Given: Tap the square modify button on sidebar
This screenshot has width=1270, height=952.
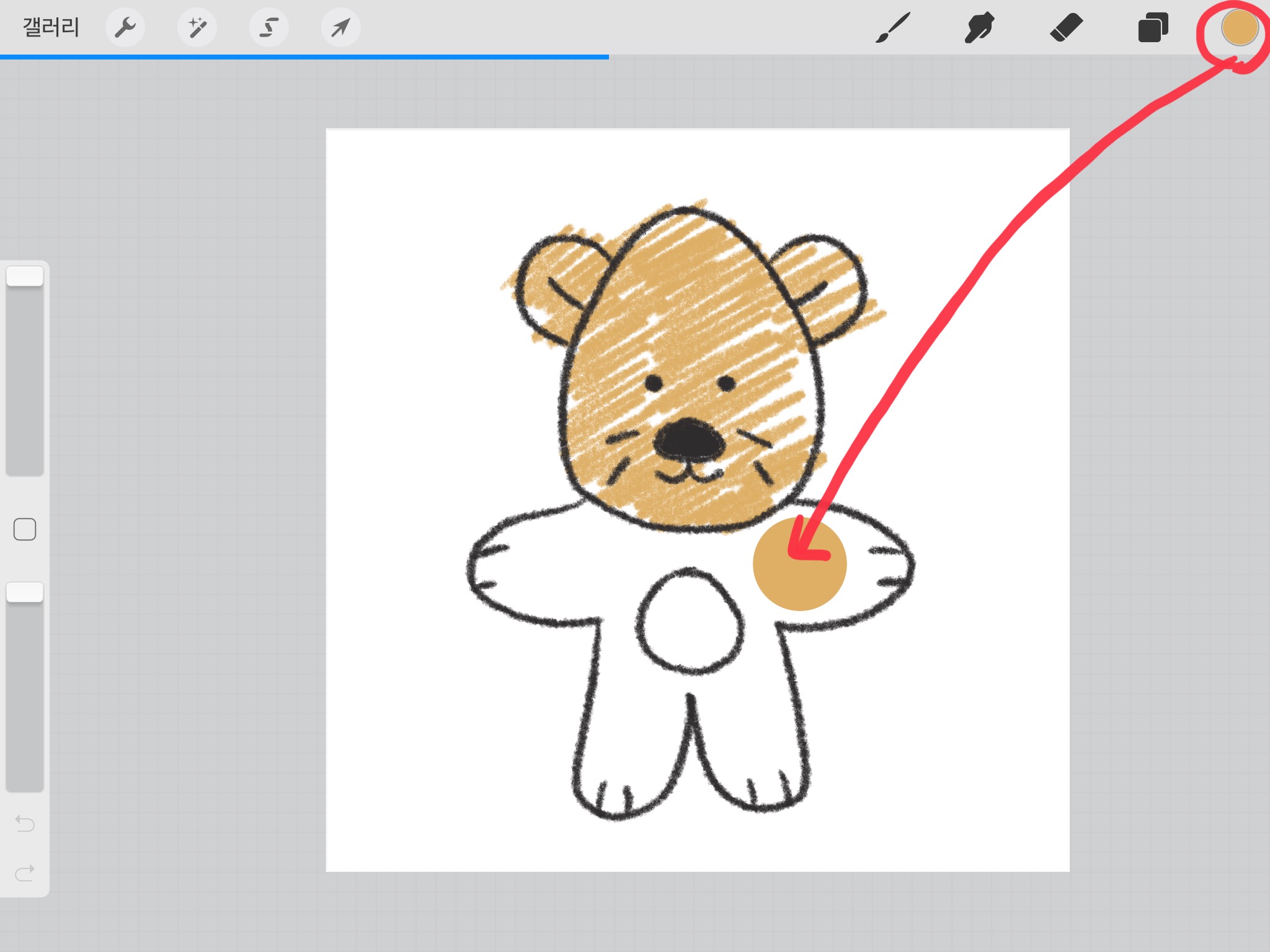Looking at the screenshot, I should click(25, 529).
